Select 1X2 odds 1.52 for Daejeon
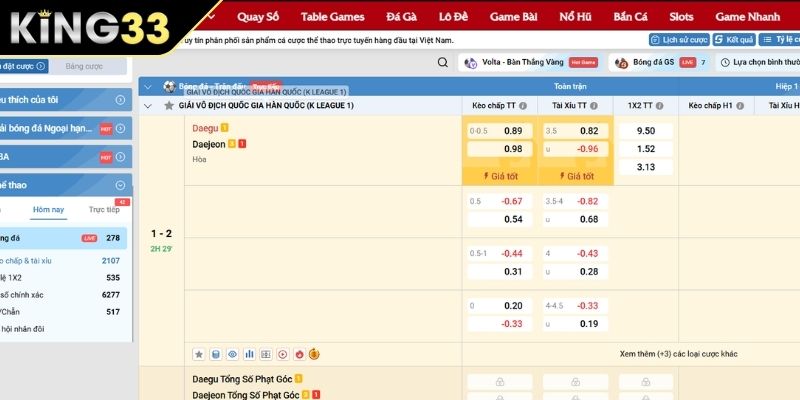The height and width of the screenshot is (400, 800). (x=646, y=148)
